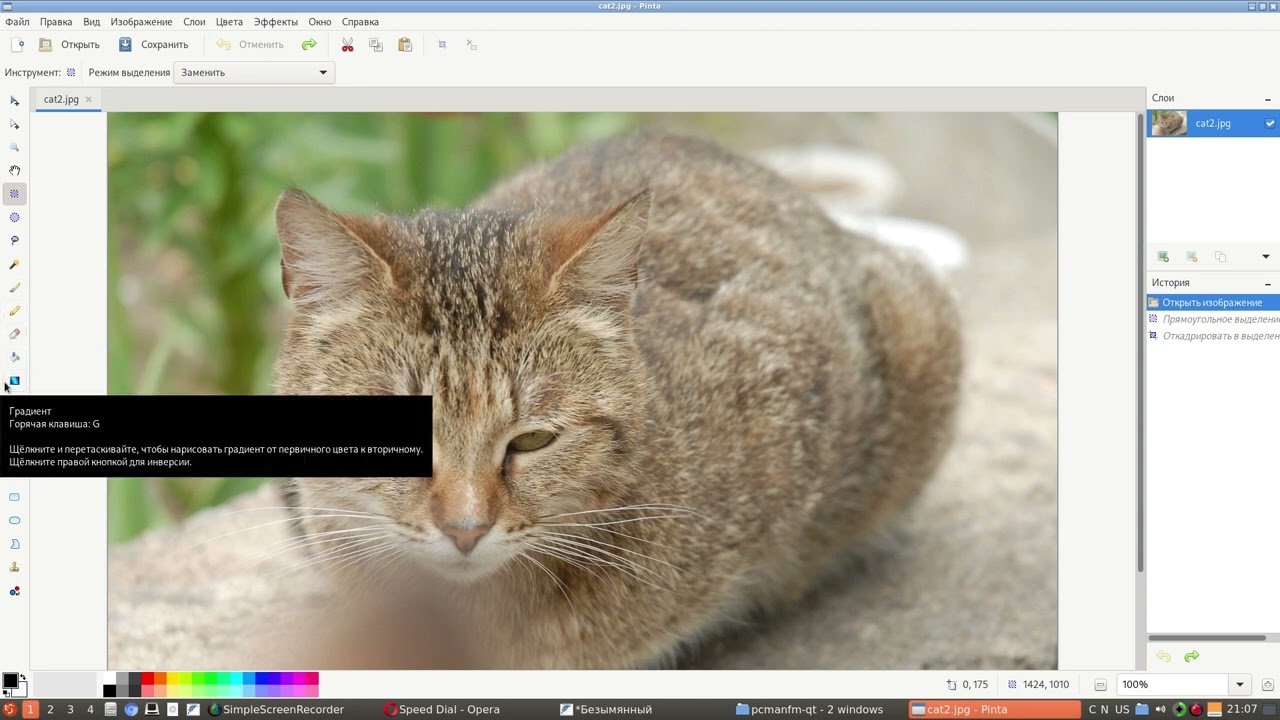1280x720 pixels.
Task: Close the cat2.jpg tab
Action: tap(88, 99)
